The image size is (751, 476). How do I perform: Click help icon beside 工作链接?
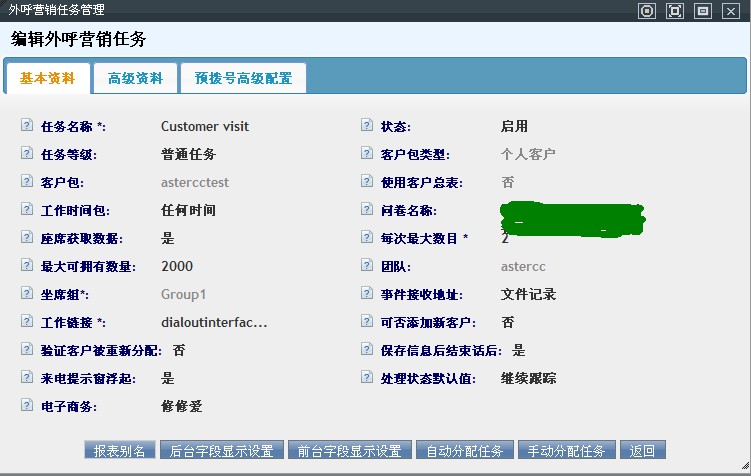[x=26, y=323]
